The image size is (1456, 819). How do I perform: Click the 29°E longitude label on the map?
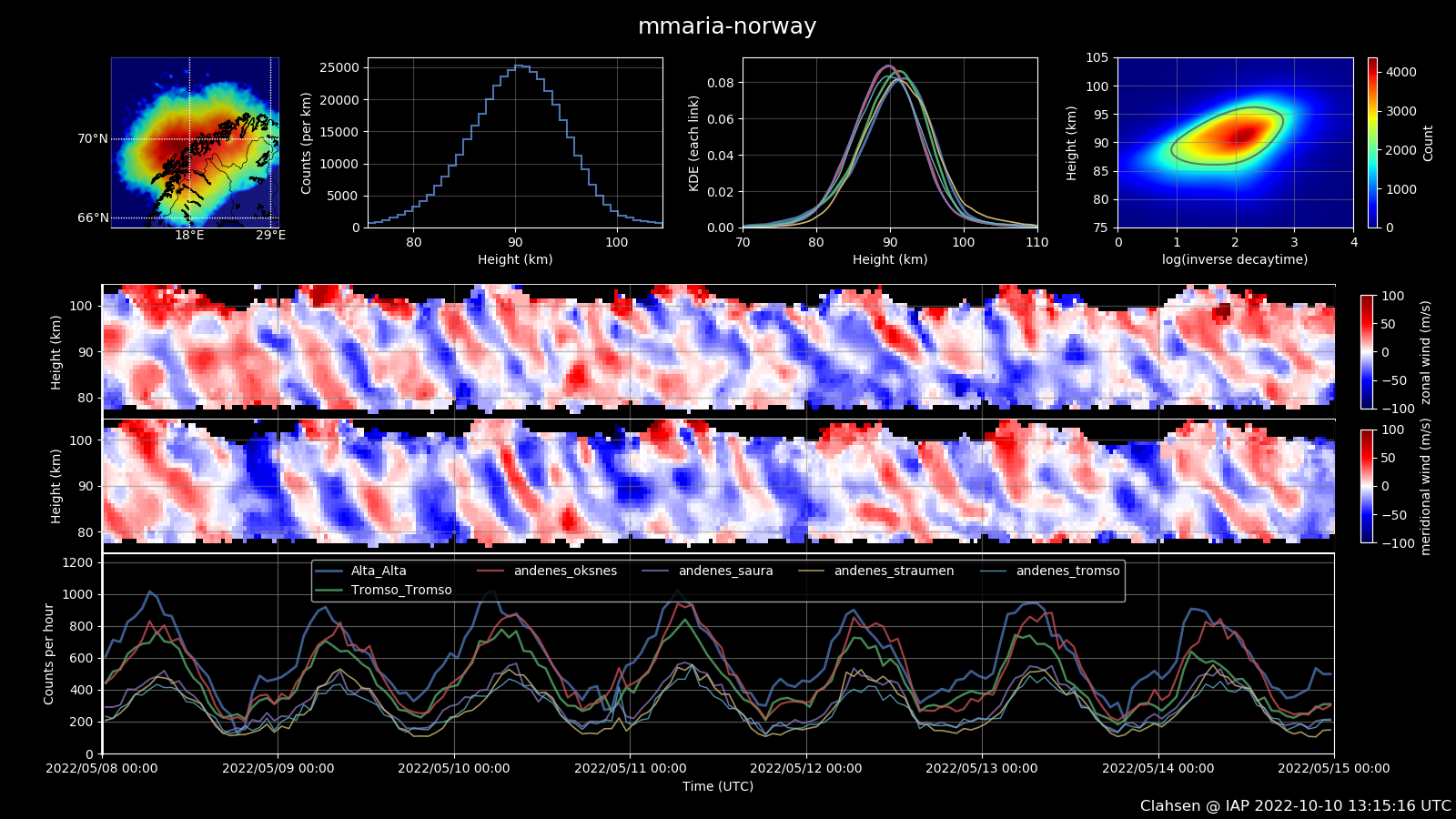pos(270,236)
